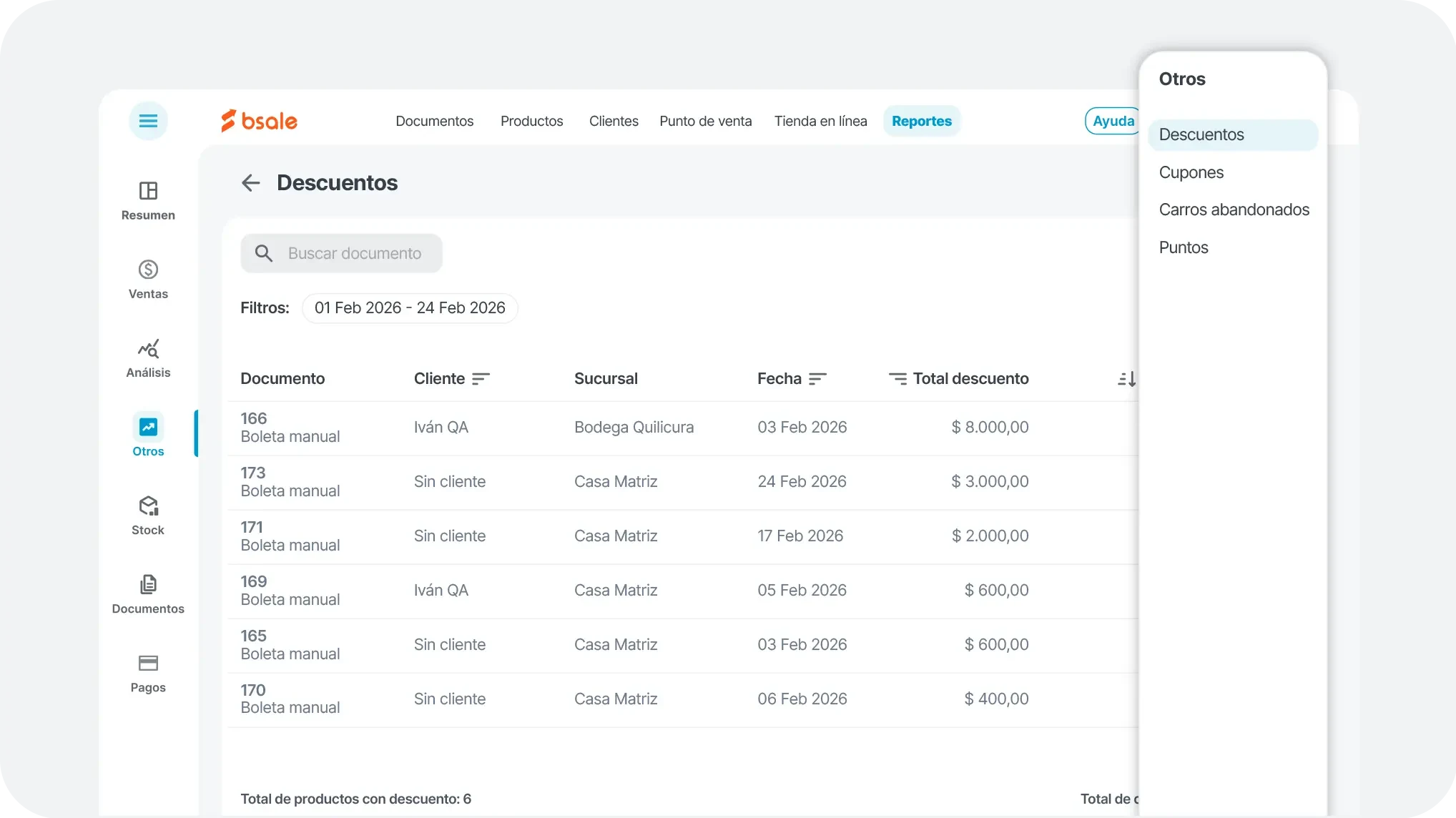Click the bsale logo
The width and height of the screenshot is (1456, 818).
pyautogui.click(x=259, y=120)
